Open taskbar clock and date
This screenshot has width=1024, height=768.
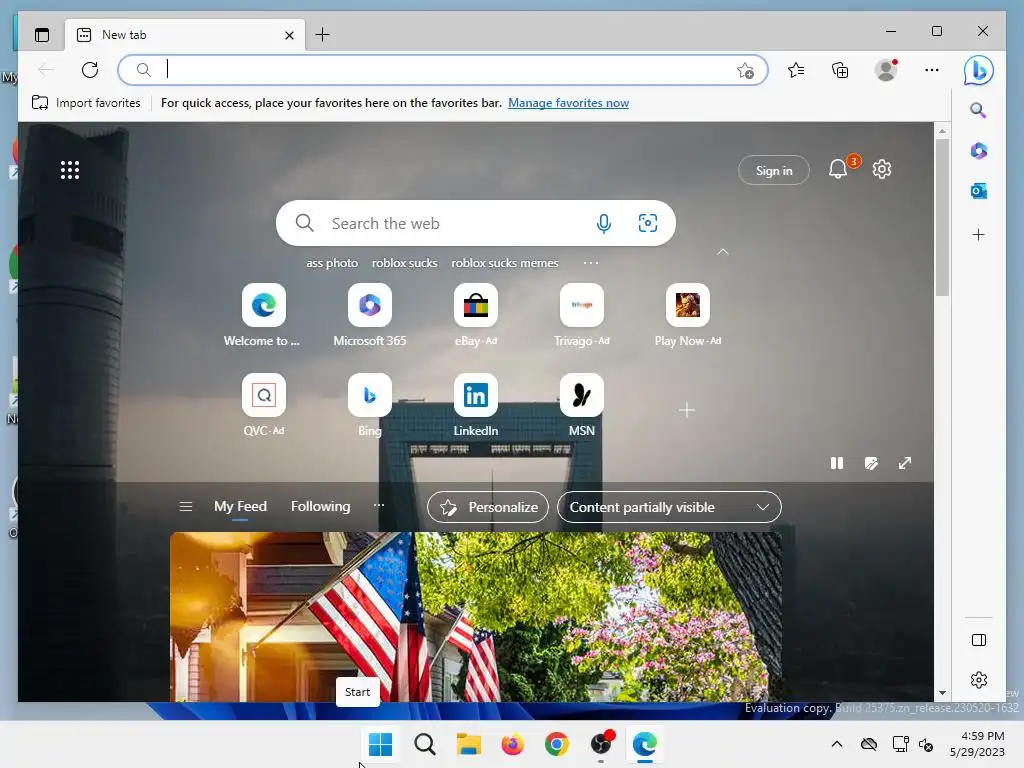[x=977, y=744]
